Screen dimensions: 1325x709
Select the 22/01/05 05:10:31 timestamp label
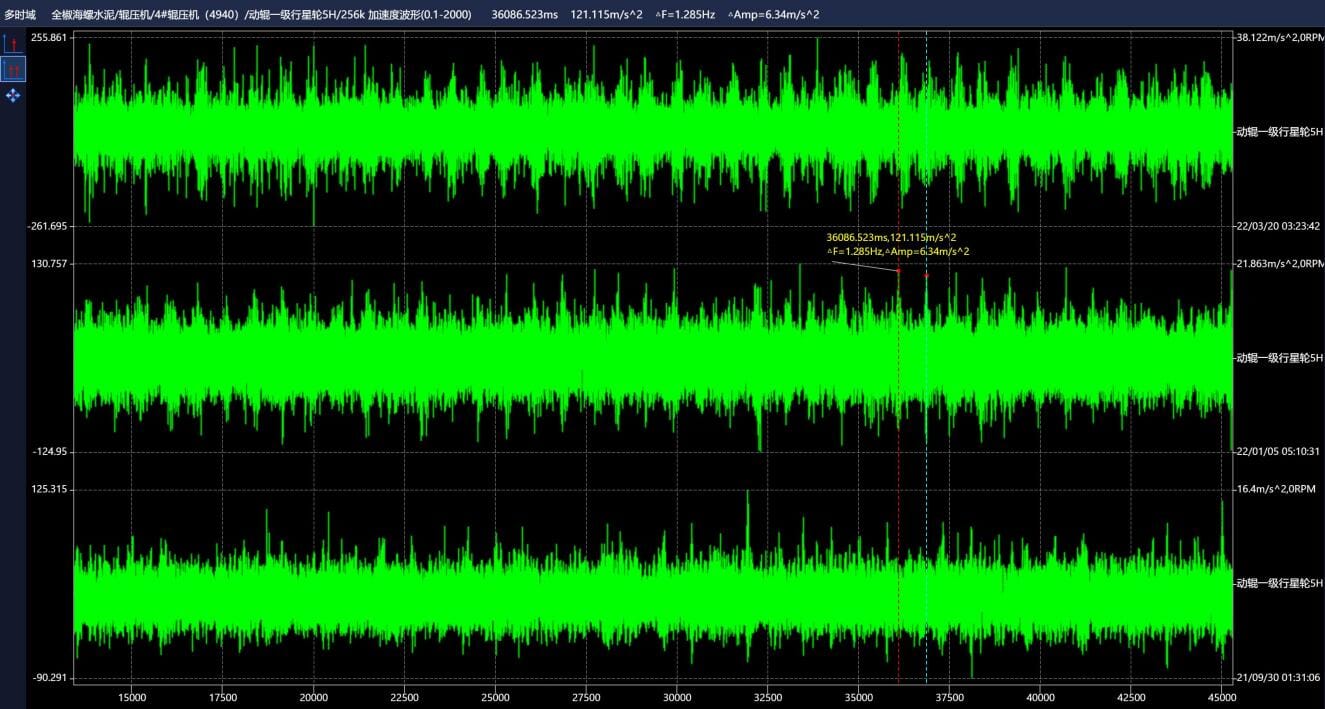pos(1279,451)
